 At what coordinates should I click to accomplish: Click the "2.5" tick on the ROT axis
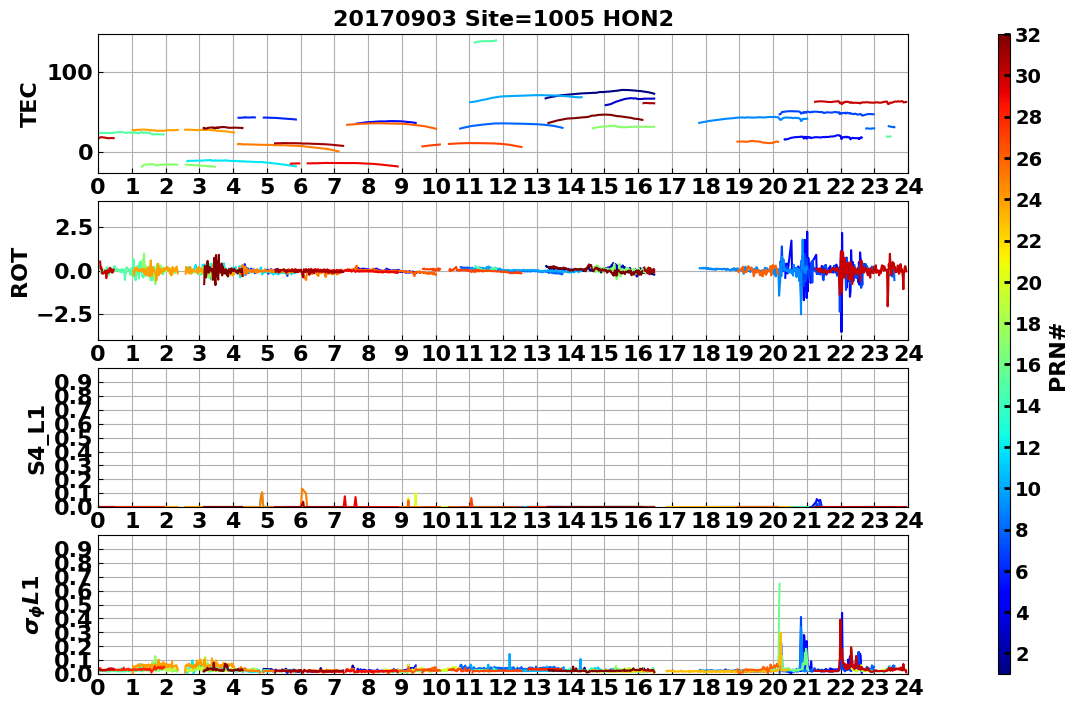click(73, 227)
